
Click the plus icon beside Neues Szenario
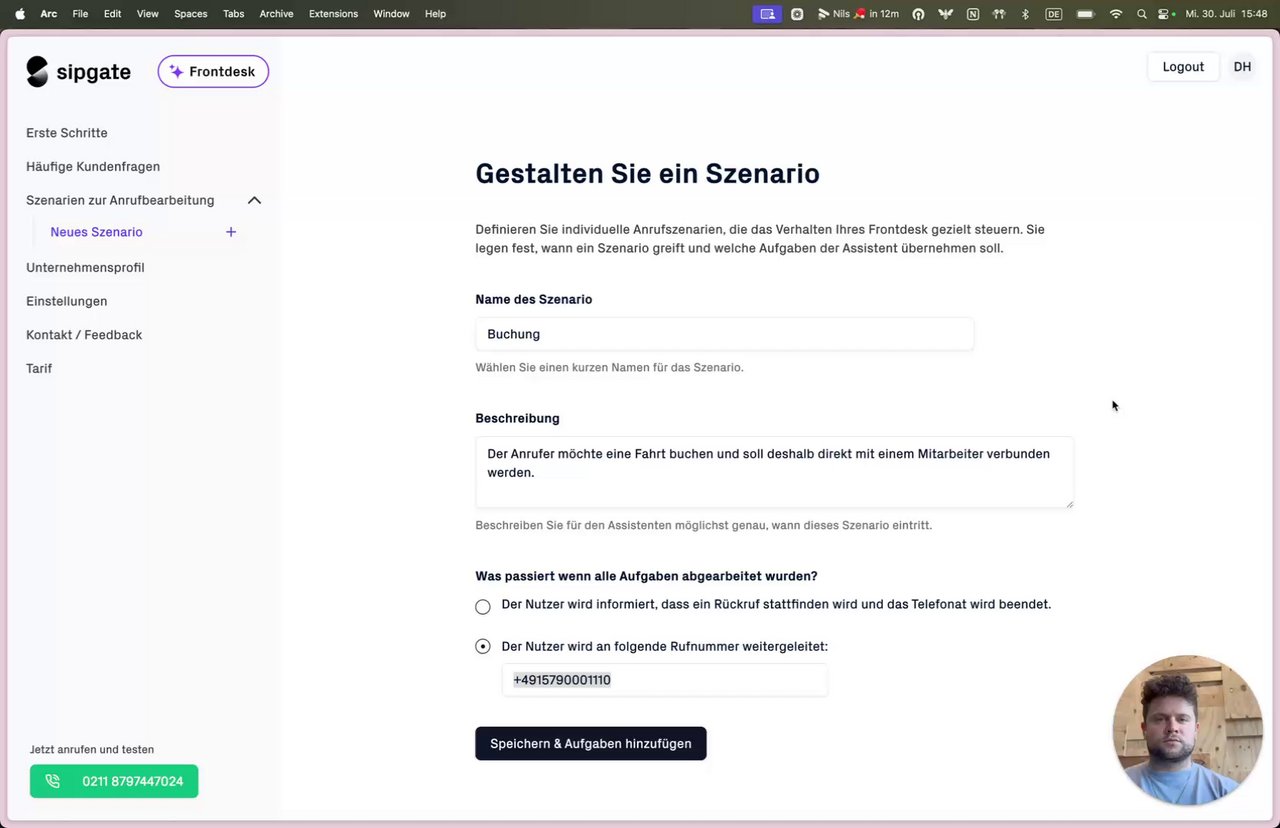click(x=231, y=232)
